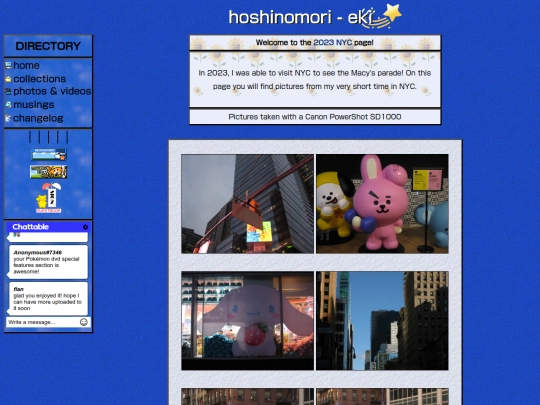
Task: Click the Pikachu guestbook badge
Action: (x=49, y=198)
